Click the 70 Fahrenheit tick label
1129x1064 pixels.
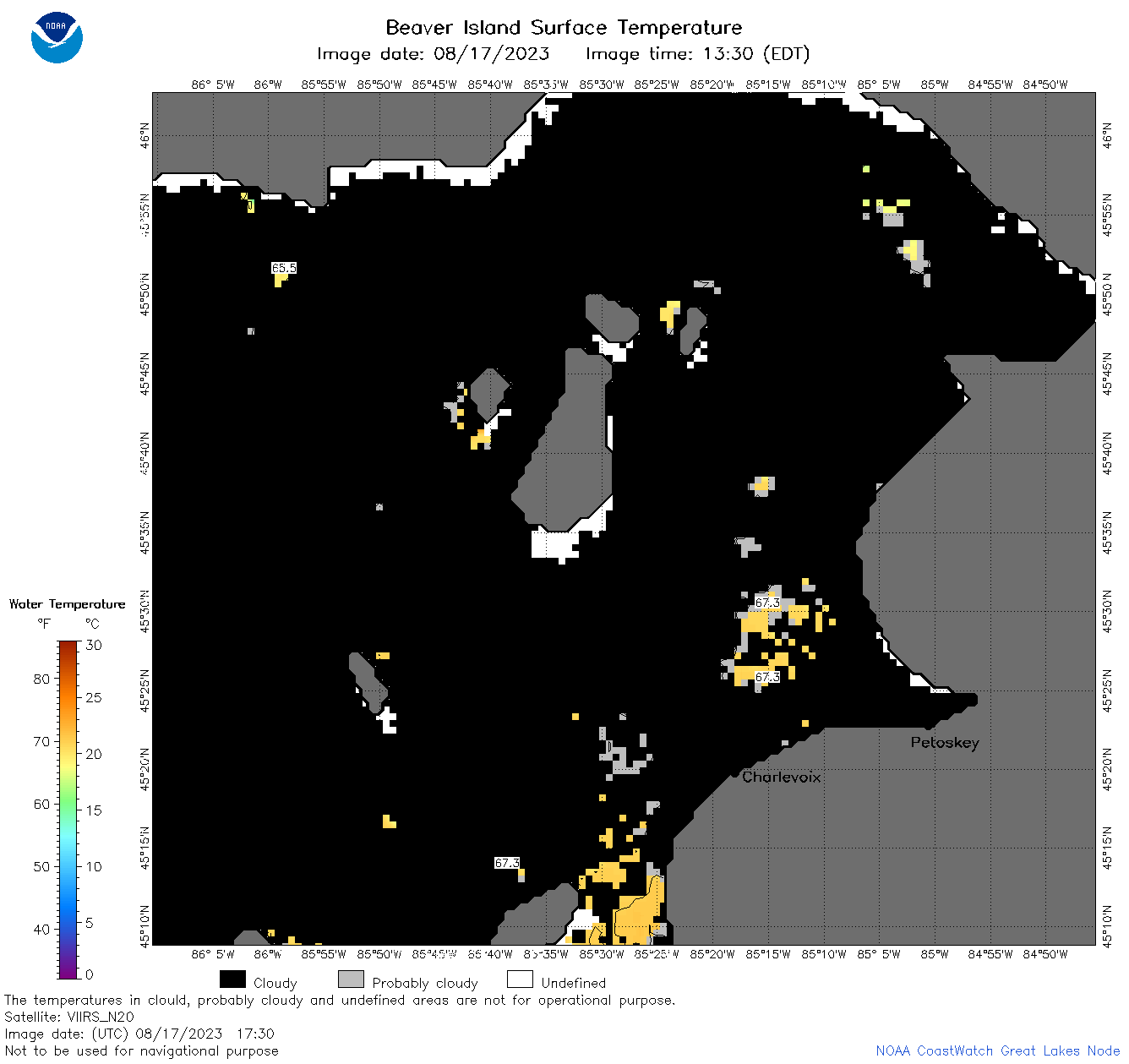pyautogui.click(x=41, y=741)
